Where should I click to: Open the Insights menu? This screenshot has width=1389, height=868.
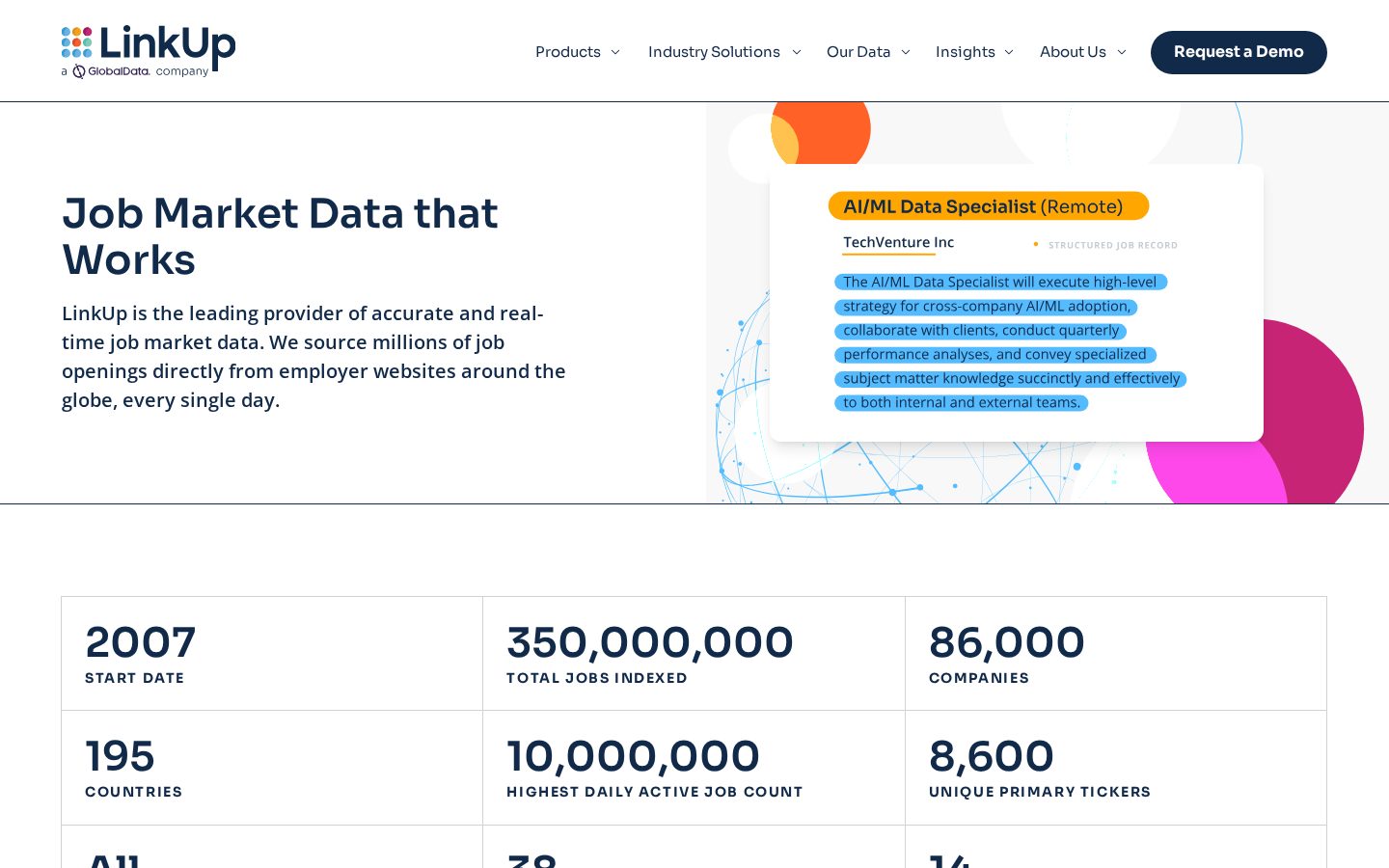point(966,52)
